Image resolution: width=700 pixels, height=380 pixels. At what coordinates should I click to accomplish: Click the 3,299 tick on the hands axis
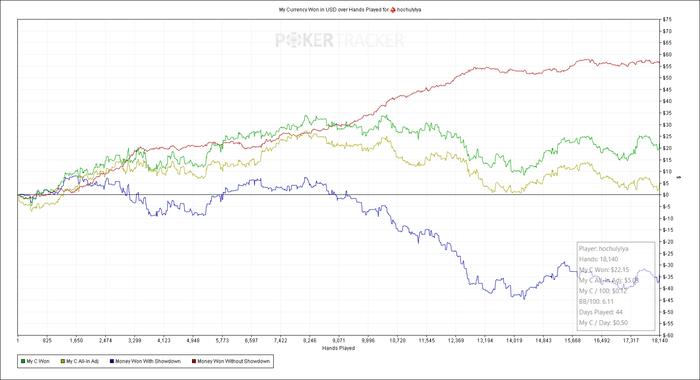pyautogui.click(x=134, y=341)
